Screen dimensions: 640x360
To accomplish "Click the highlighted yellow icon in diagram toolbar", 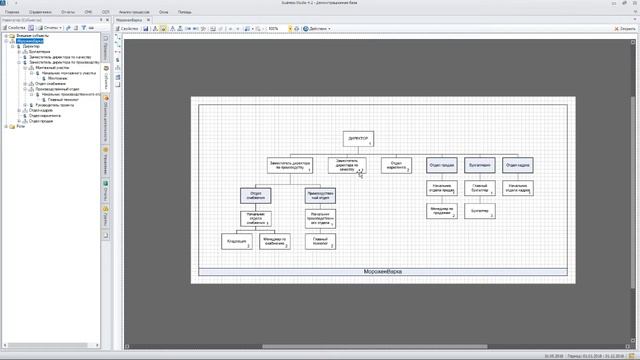I will pyautogui.click(x=163, y=29).
